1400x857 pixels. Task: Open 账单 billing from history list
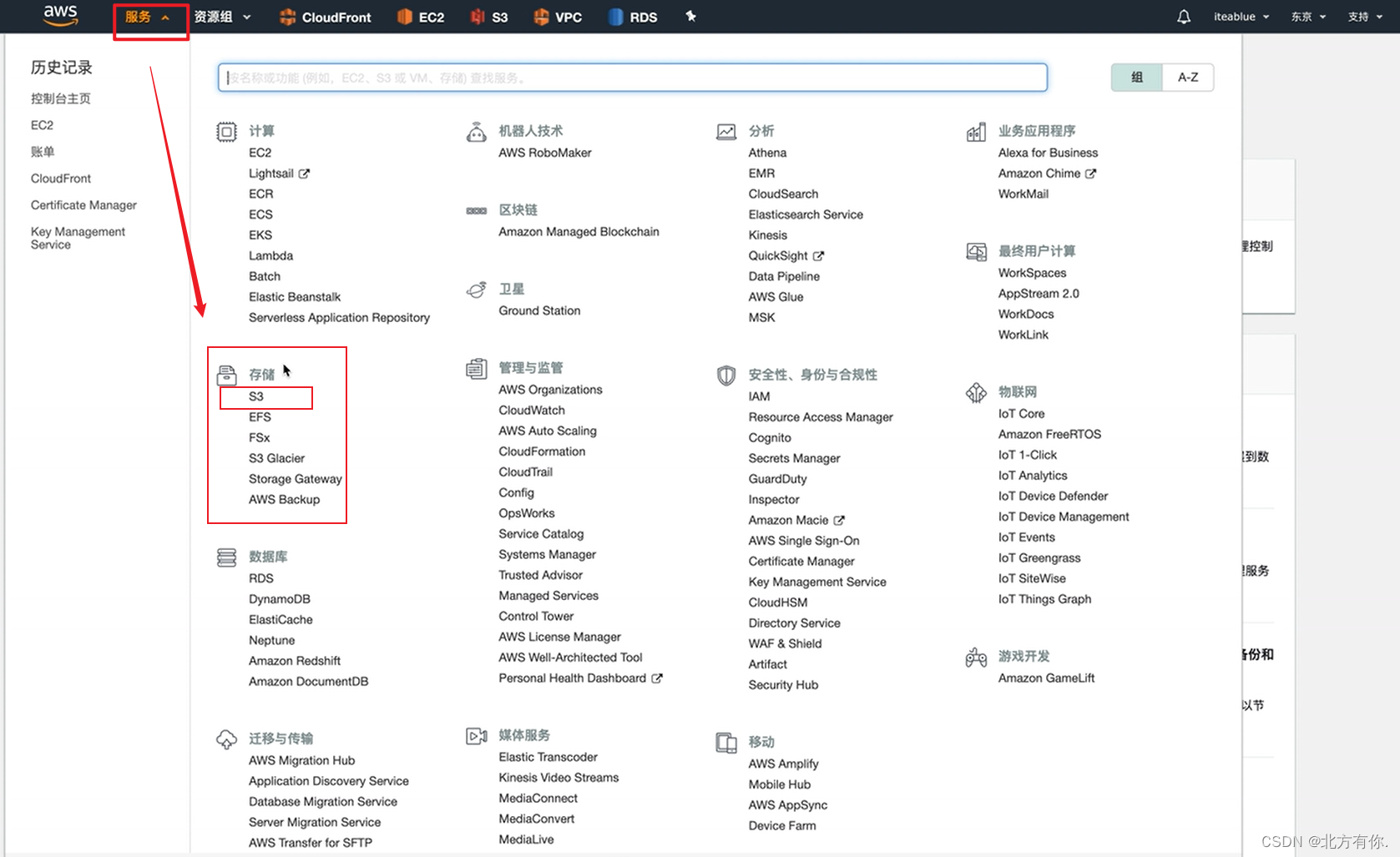pyautogui.click(x=43, y=152)
